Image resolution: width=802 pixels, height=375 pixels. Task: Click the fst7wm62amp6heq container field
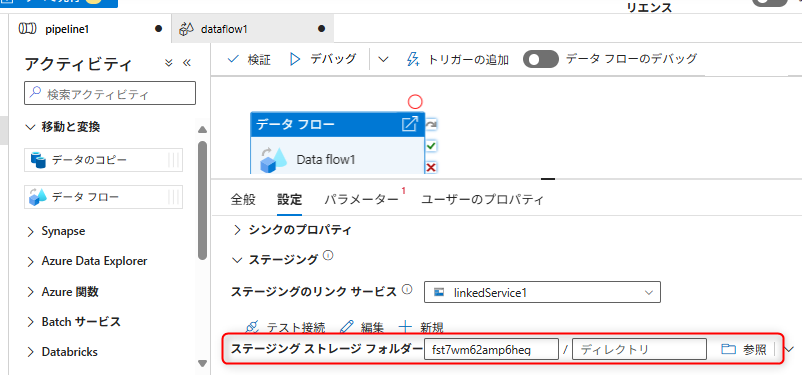click(x=491, y=349)
